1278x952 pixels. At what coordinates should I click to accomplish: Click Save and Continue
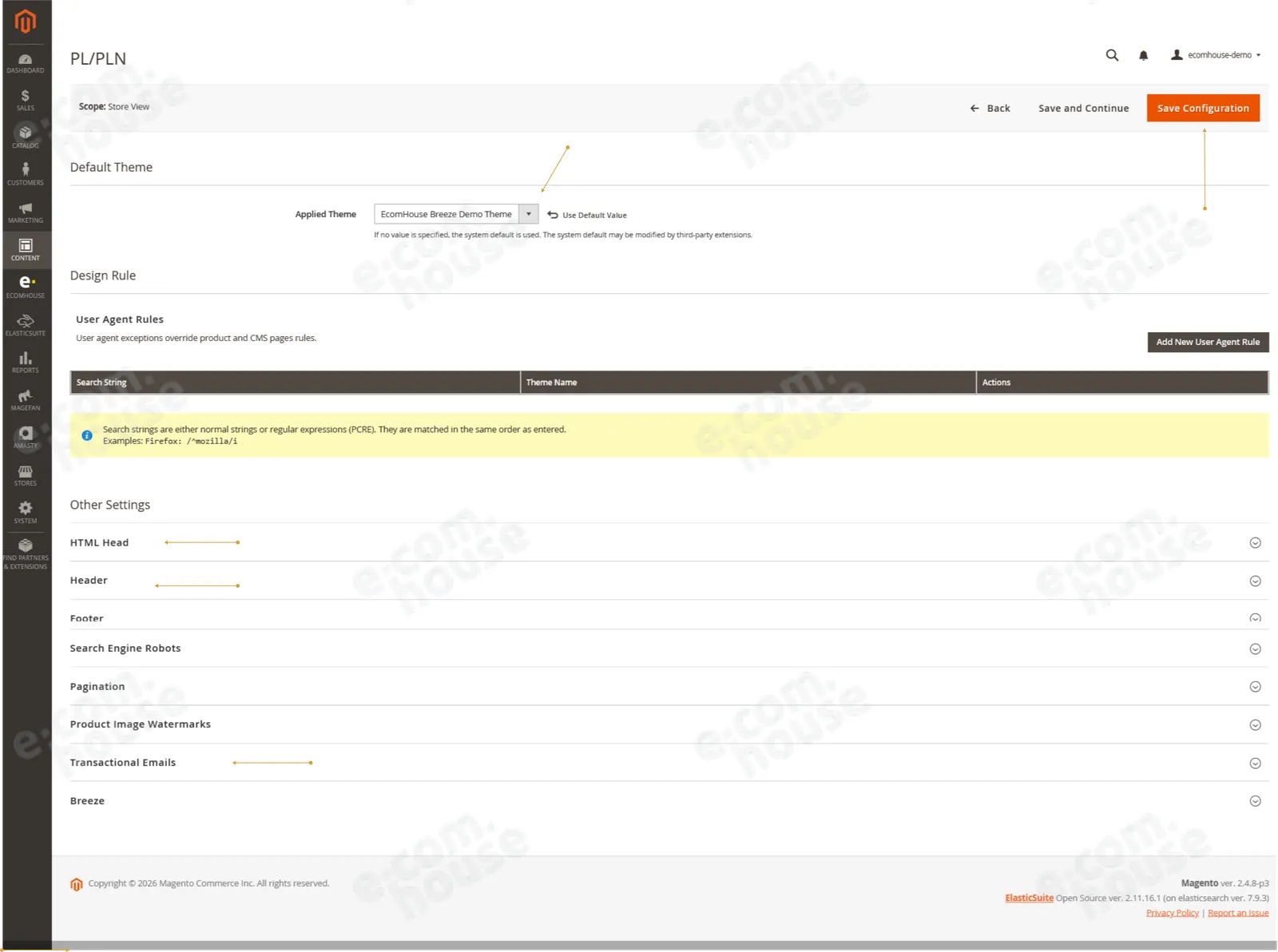(x=1083, y=109)
